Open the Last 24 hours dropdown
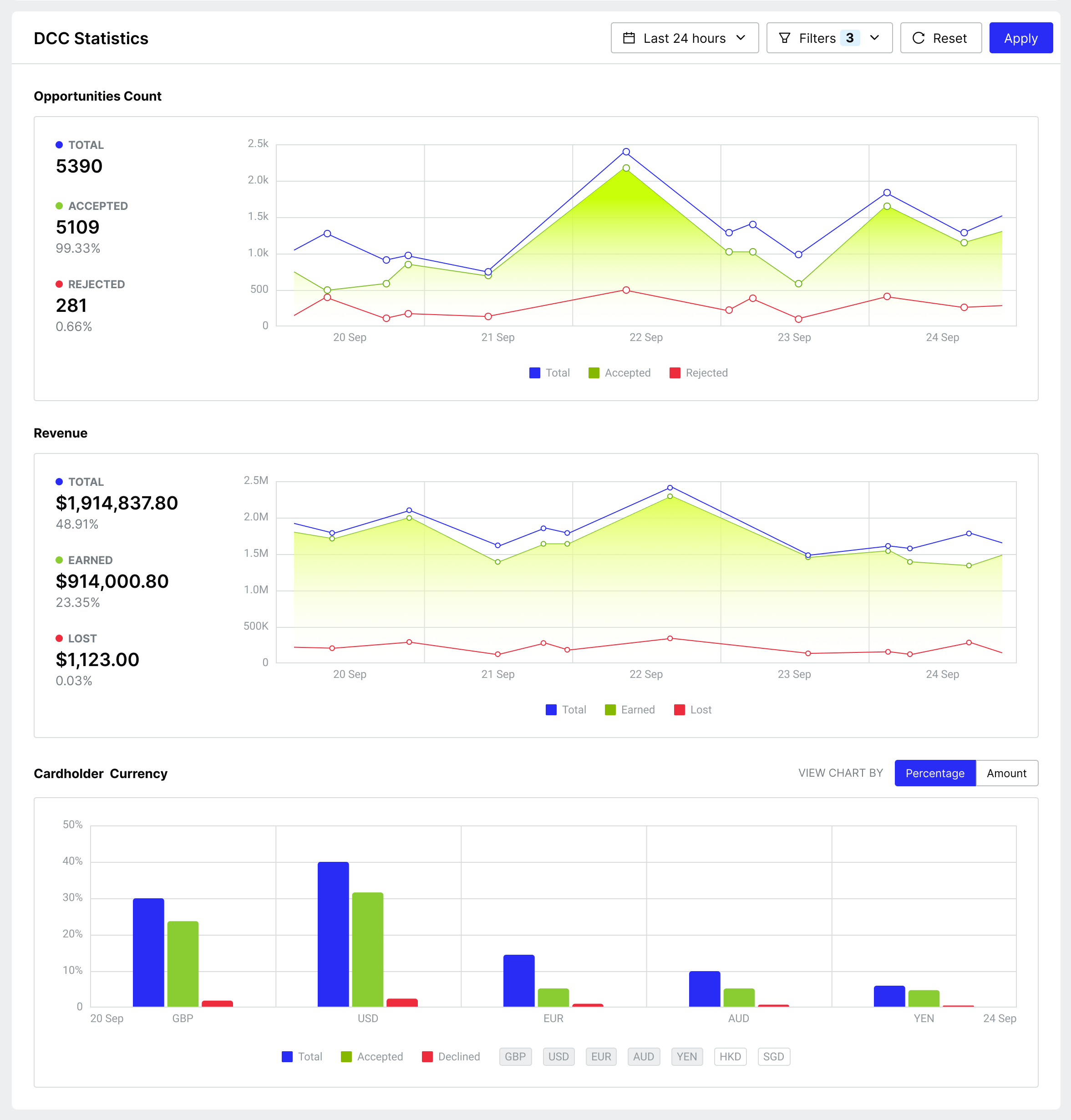The width and height of the screenshot is (1071, 1120). click(x=684, y=38)
